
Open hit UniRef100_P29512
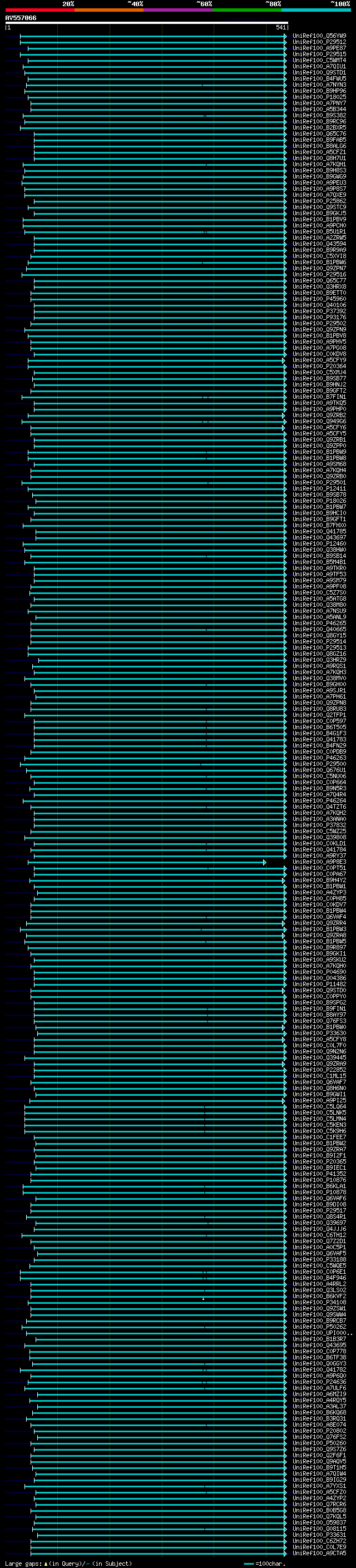319,42
